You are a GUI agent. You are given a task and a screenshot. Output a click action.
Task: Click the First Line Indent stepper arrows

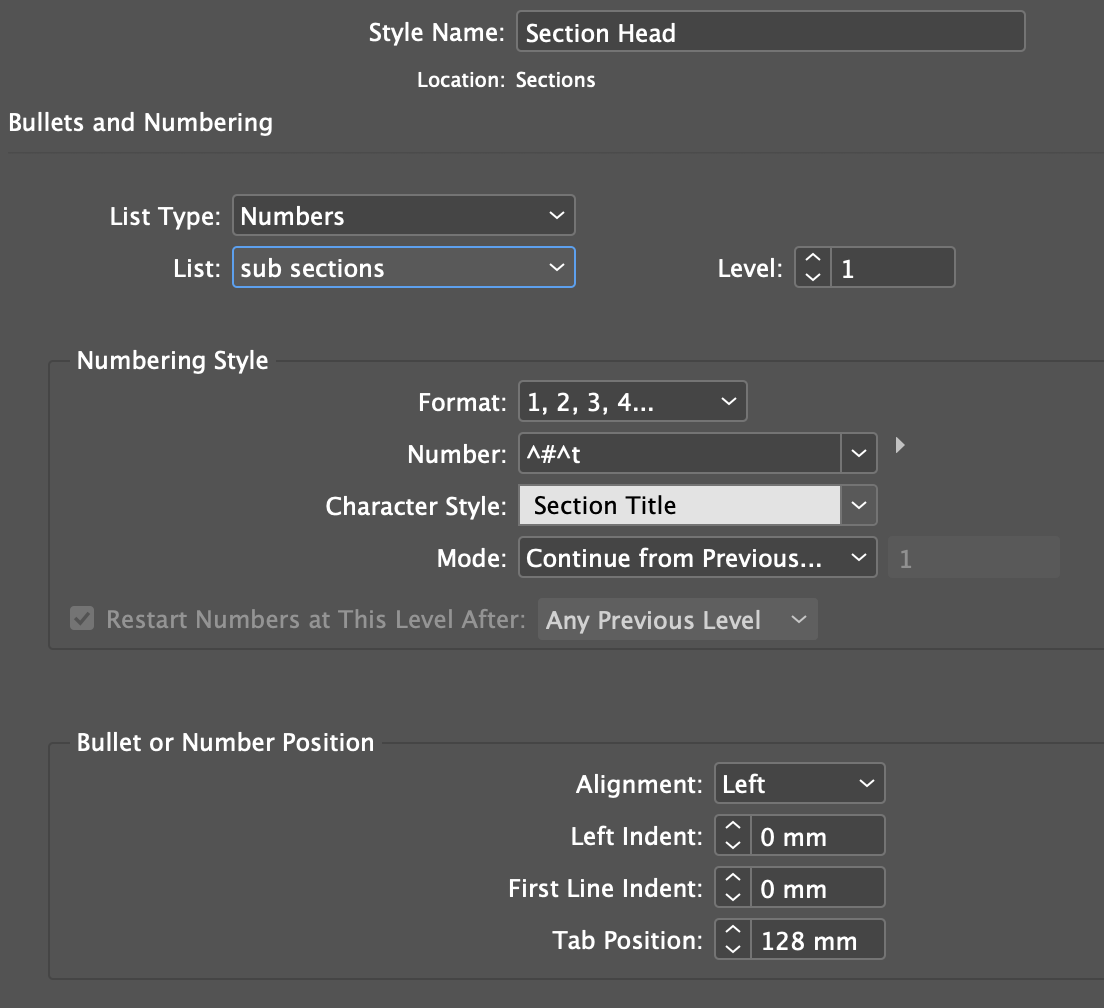733,888
